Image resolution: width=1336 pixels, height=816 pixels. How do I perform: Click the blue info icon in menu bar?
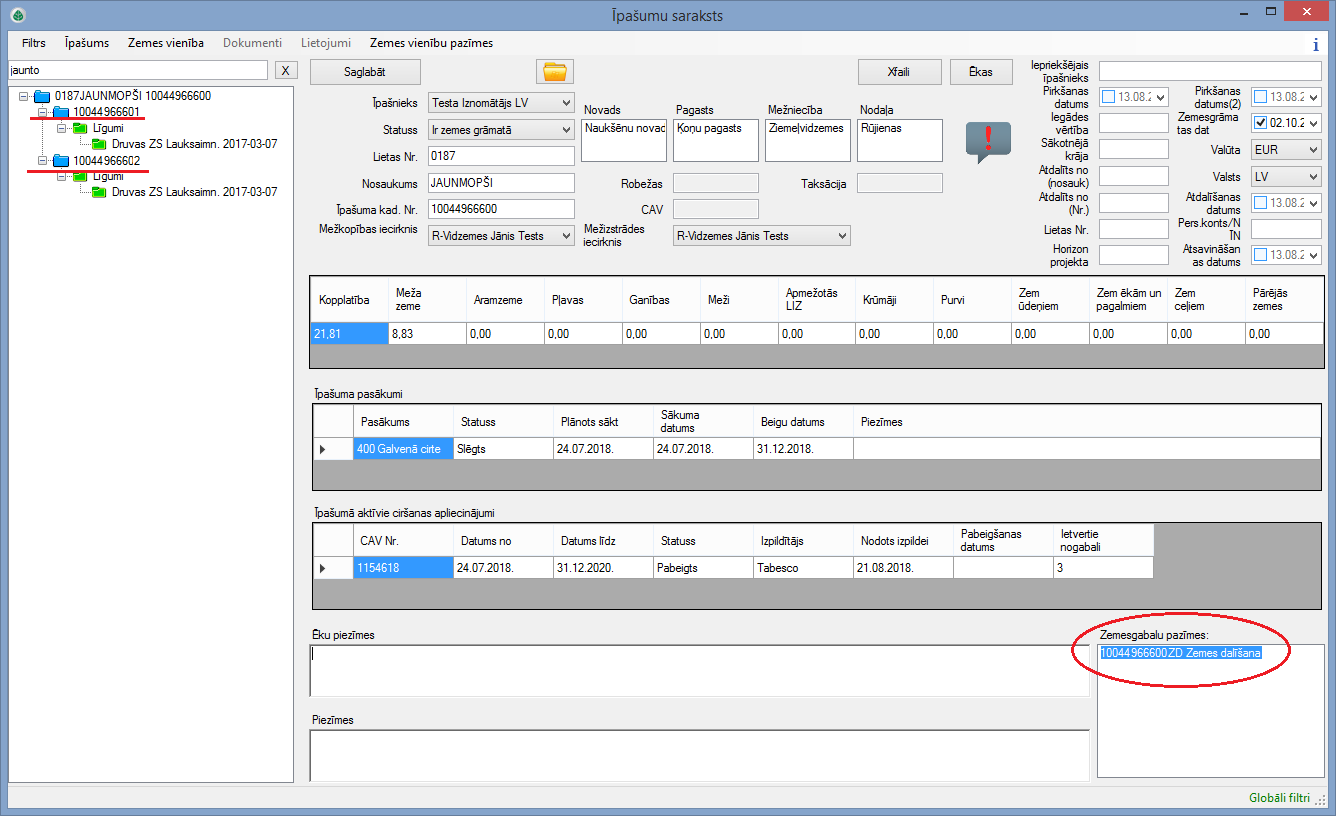[x=1315, y=44]
